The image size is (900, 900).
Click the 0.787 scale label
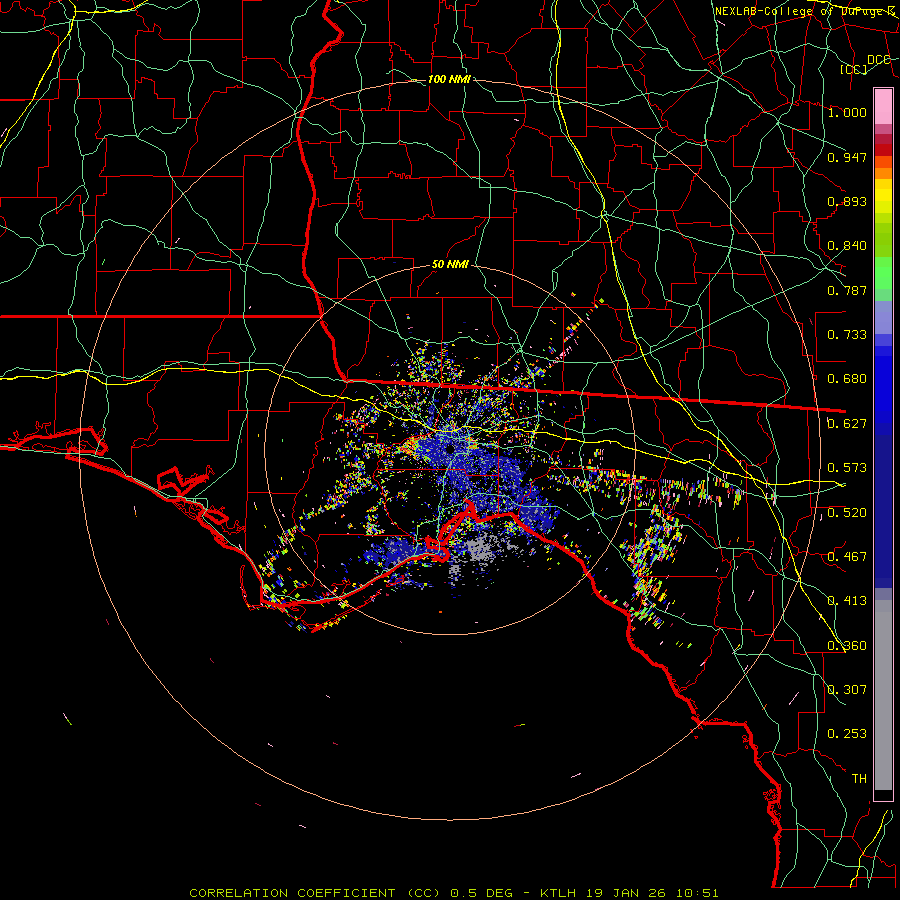coord(847,290)
